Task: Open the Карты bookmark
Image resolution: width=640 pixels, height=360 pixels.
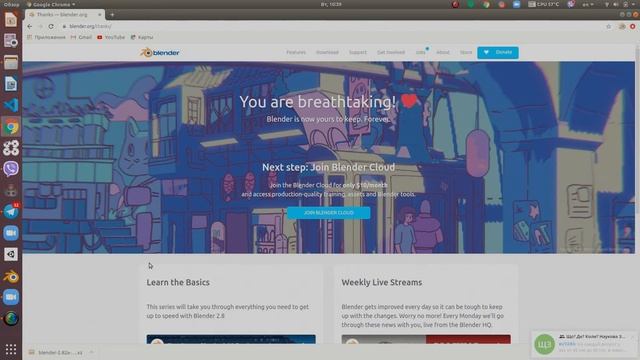Action: pyautogui.click(x=142, y=37)
